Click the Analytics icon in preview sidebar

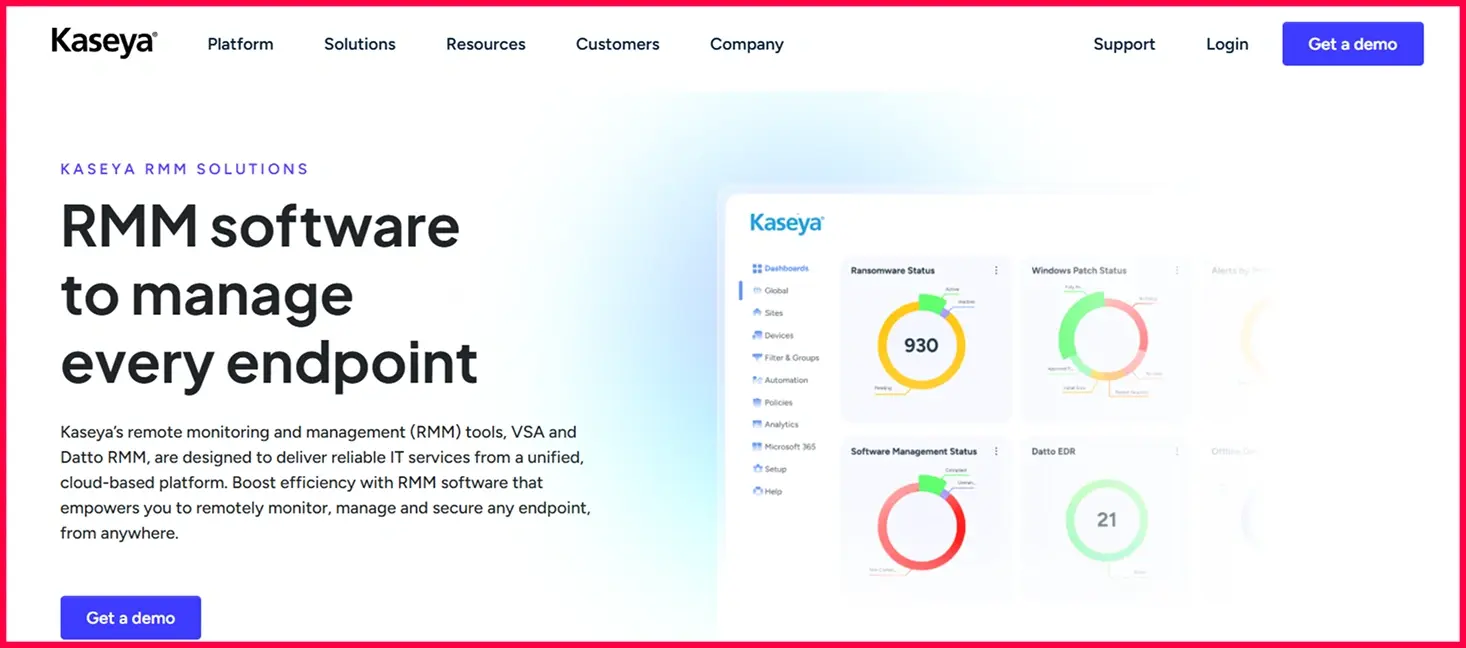(x=757, y=424)
